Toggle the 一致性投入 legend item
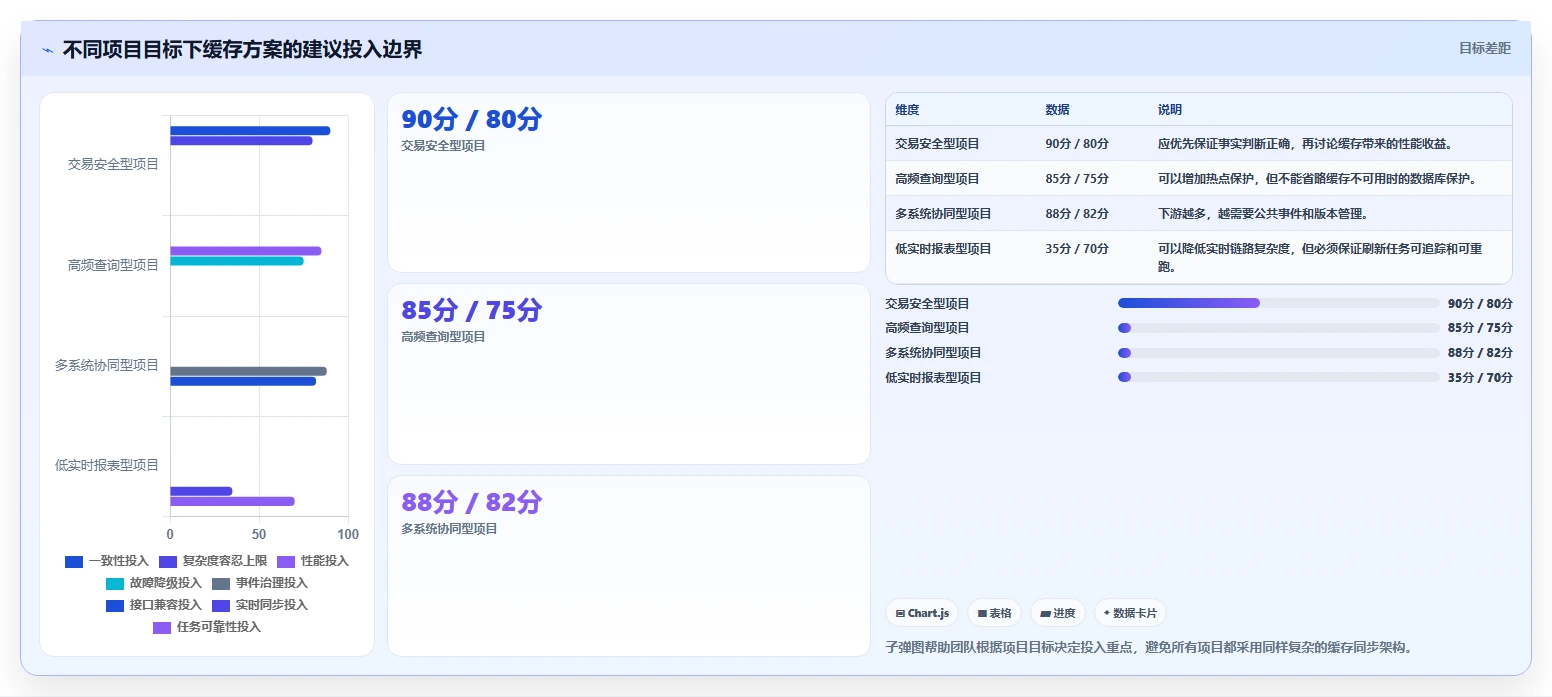The height and width of the screenshot is (697, 1552). point(107,561)
